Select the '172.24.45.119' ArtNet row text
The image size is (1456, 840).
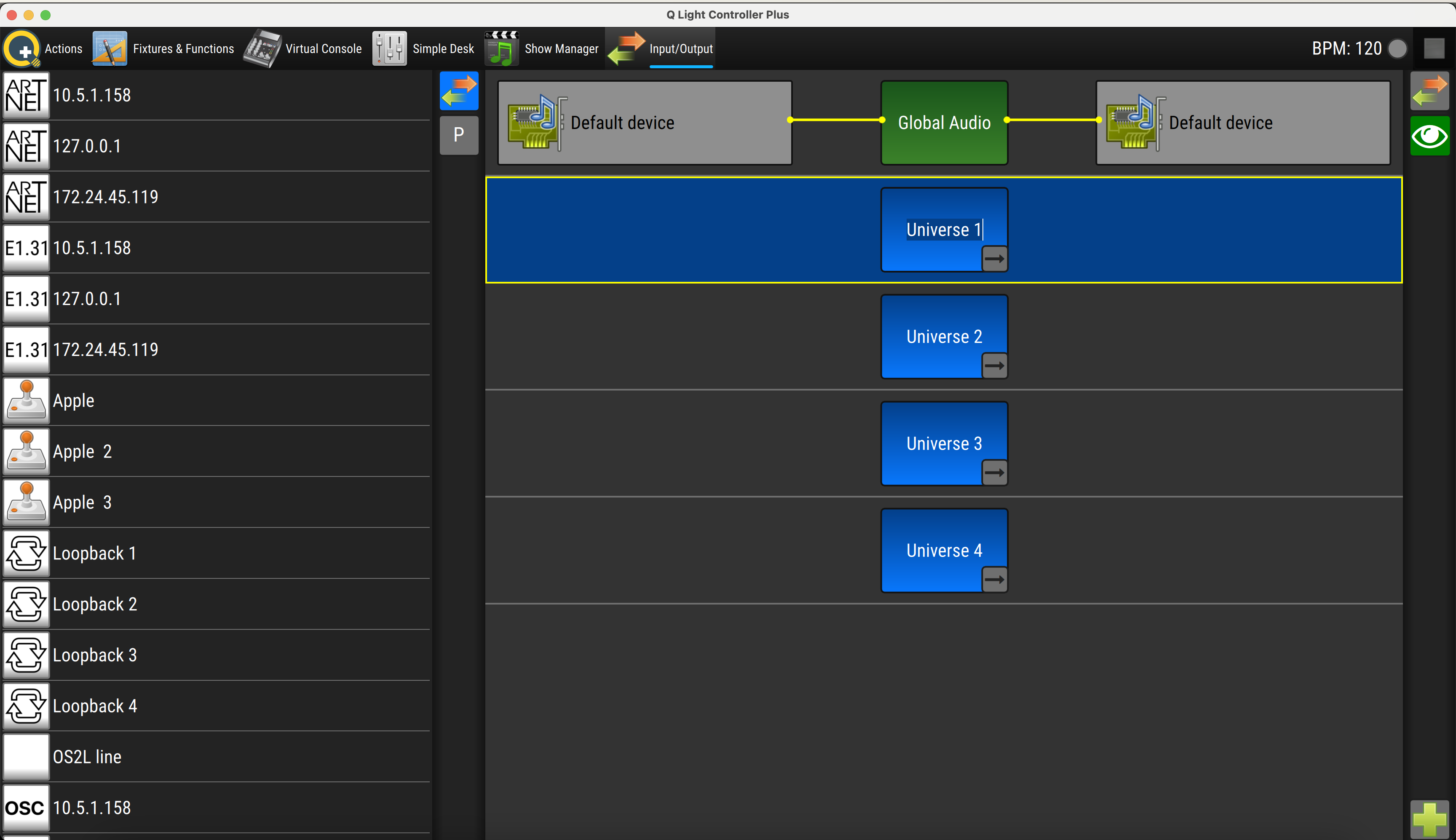pos(106,197)
